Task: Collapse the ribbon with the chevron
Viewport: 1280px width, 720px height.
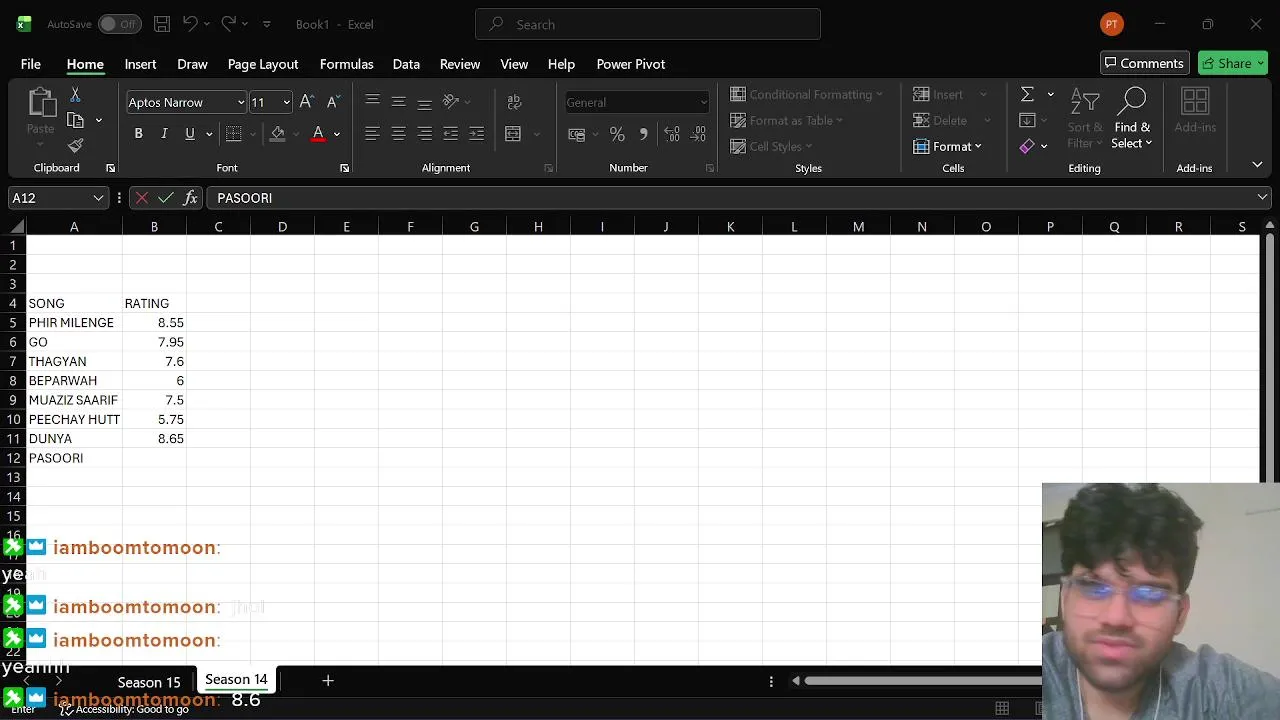Action: [x=1257, y=164]
